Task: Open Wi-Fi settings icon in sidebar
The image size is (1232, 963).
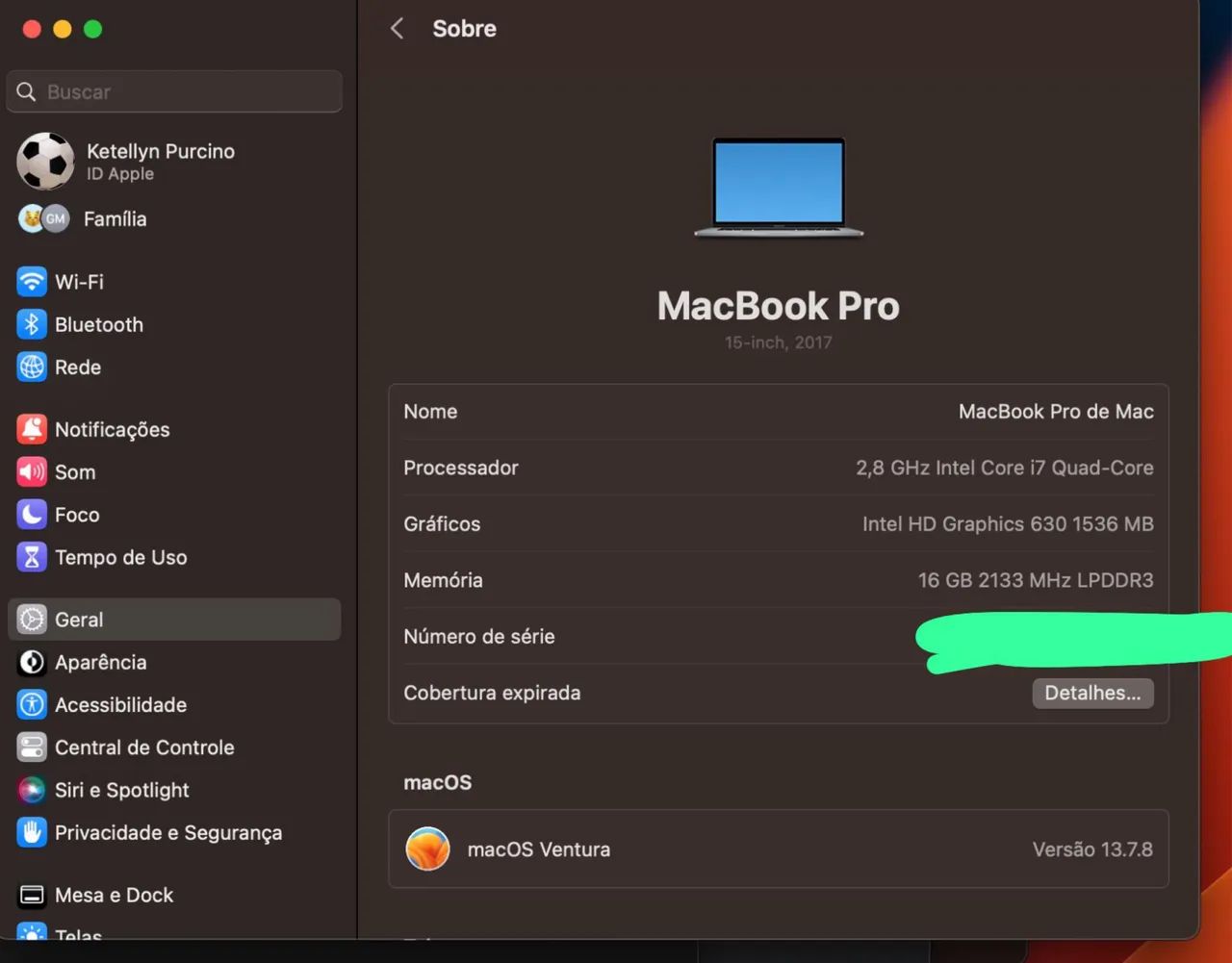Action: point(32,282)
